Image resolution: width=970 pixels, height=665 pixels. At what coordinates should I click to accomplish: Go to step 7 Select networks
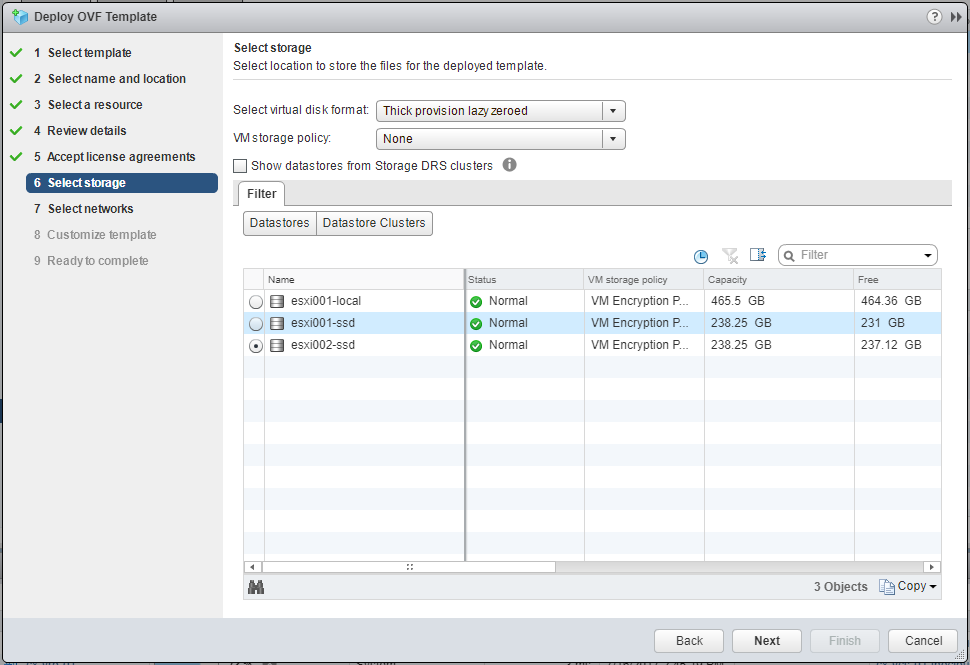pyautogui.click(x=90, y=209)
